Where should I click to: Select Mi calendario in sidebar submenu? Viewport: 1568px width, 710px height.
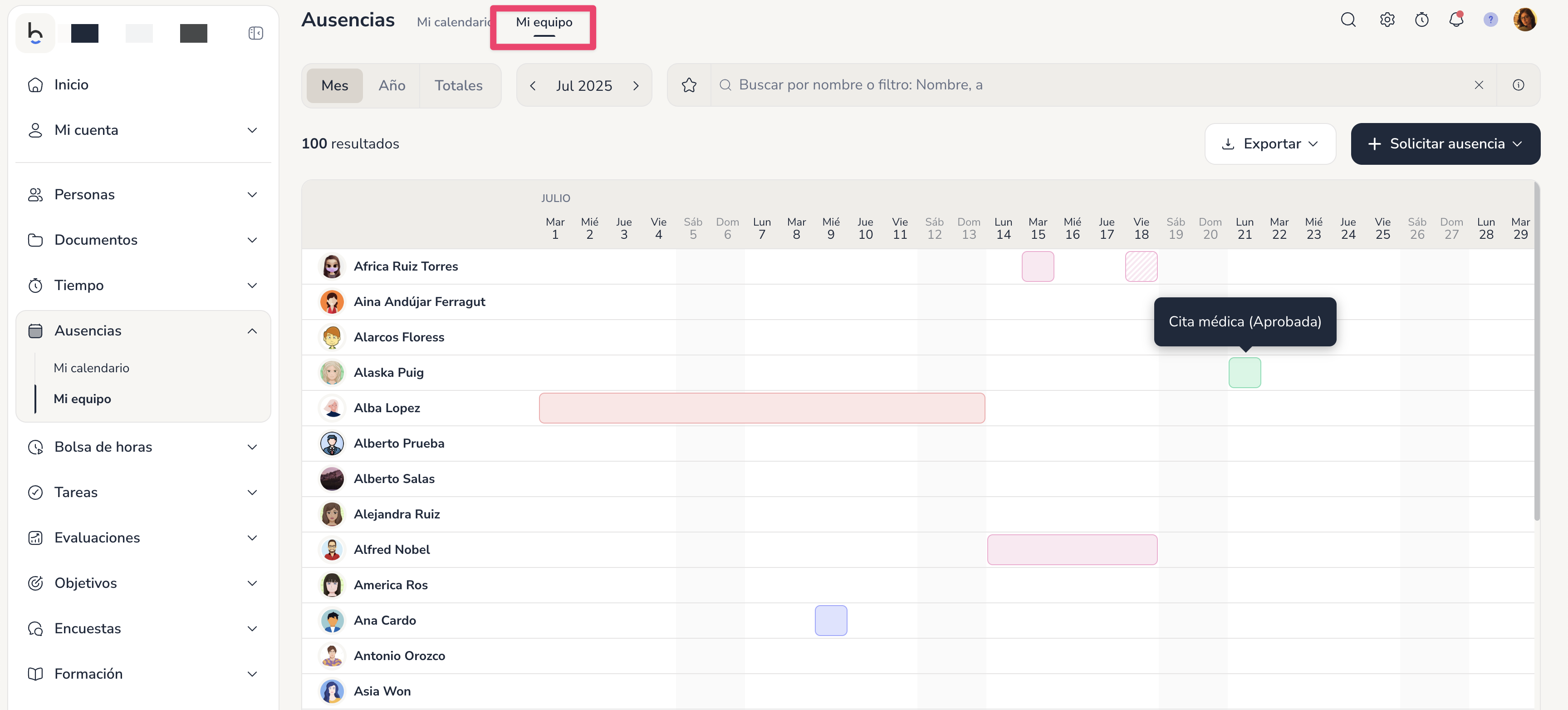coord(91,368)
